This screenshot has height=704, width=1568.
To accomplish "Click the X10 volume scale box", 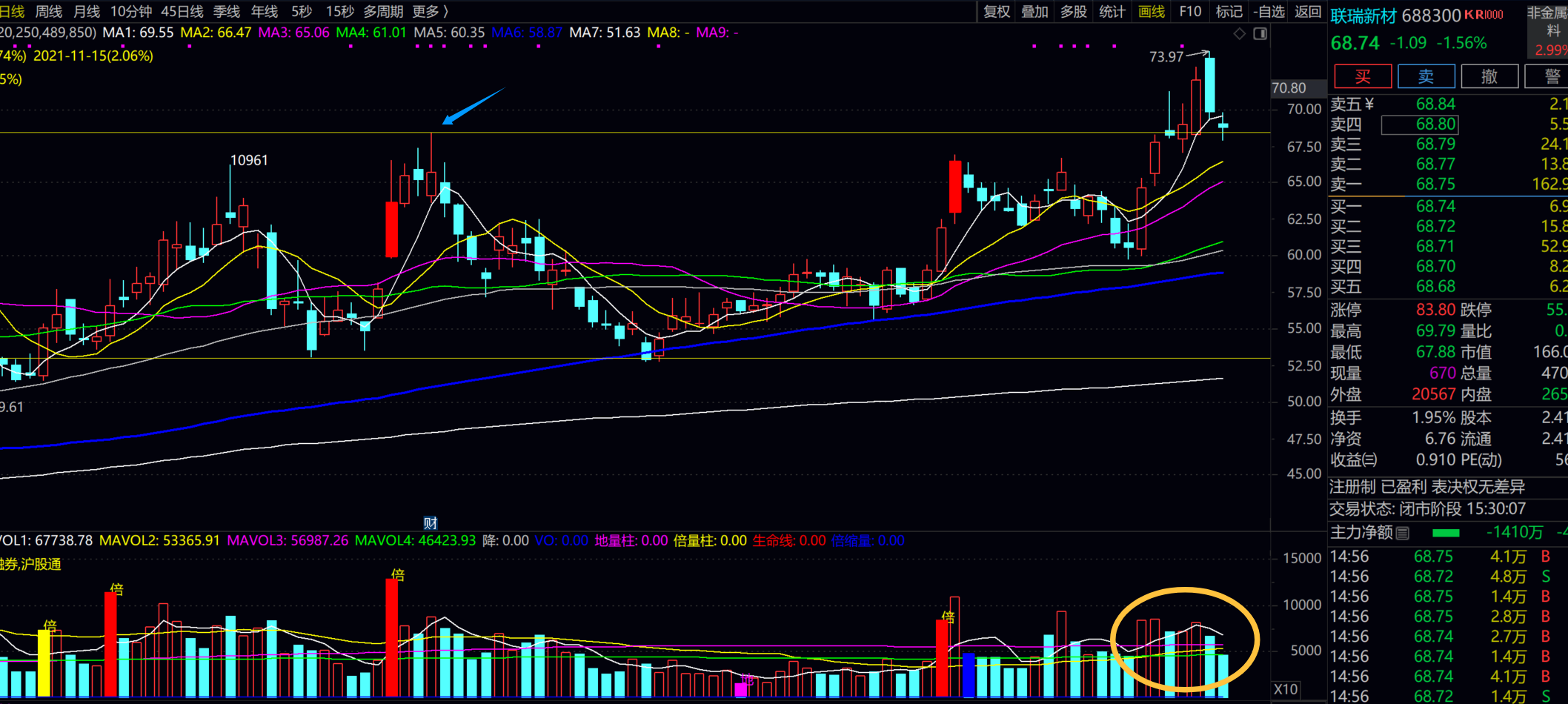I will (x=1286, y=689).
